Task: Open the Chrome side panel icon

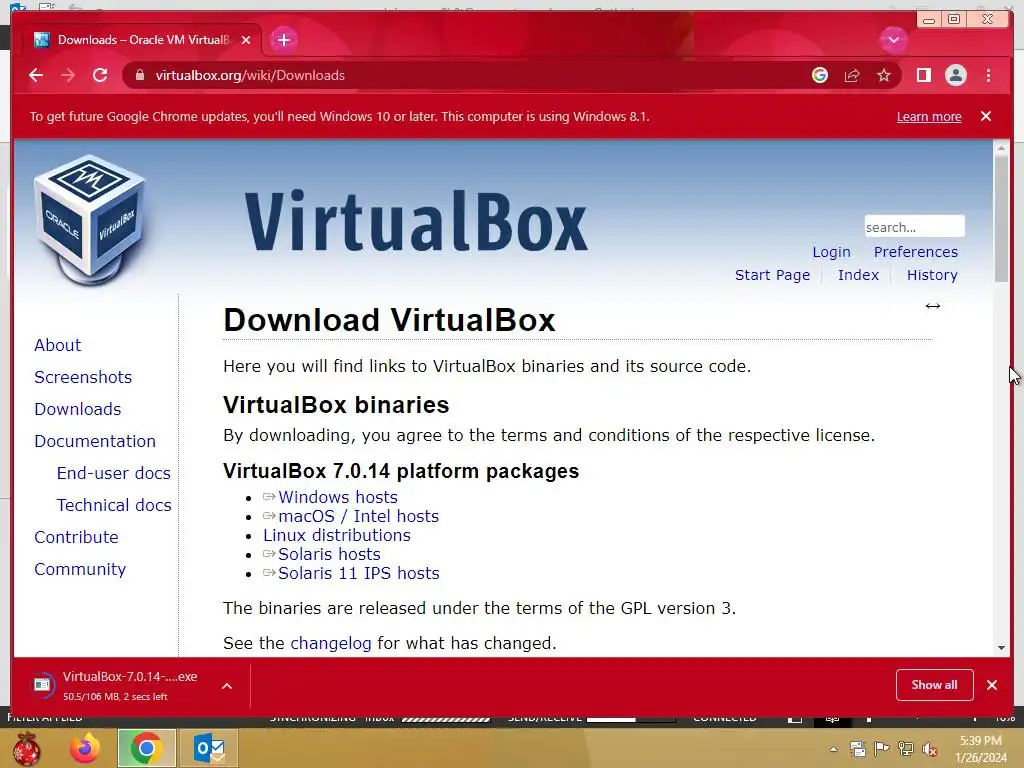Action: point(923,75)
